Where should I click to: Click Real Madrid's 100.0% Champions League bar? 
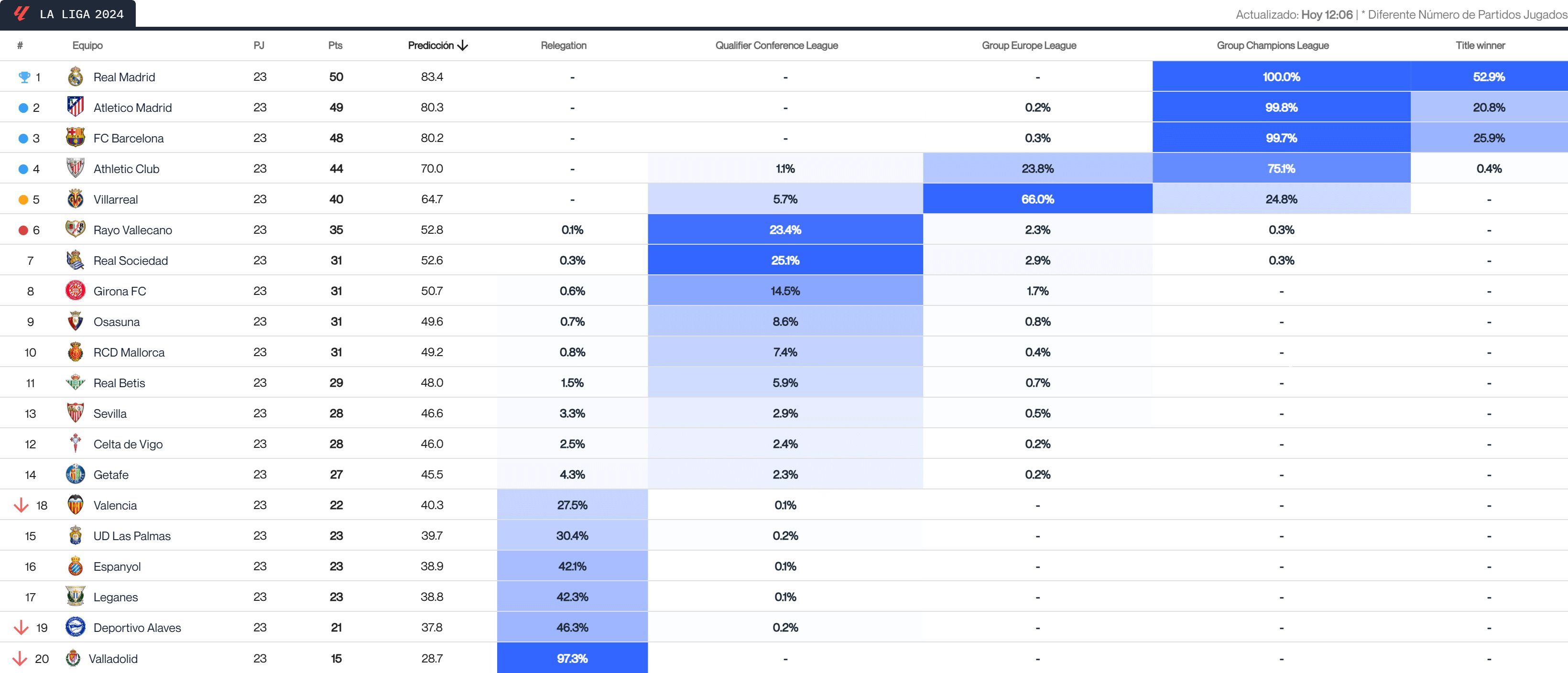1281,76
